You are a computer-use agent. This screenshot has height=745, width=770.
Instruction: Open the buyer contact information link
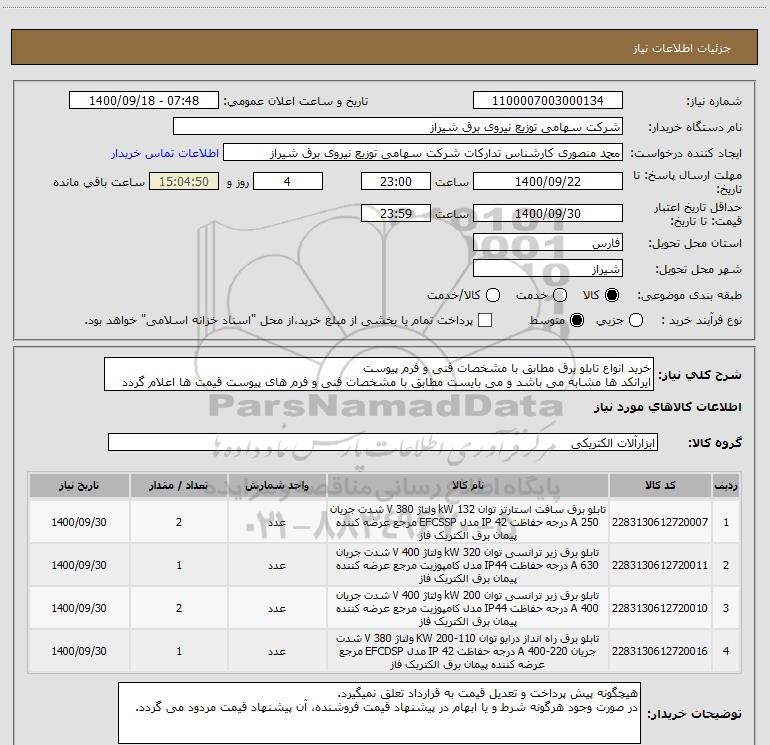165,153
